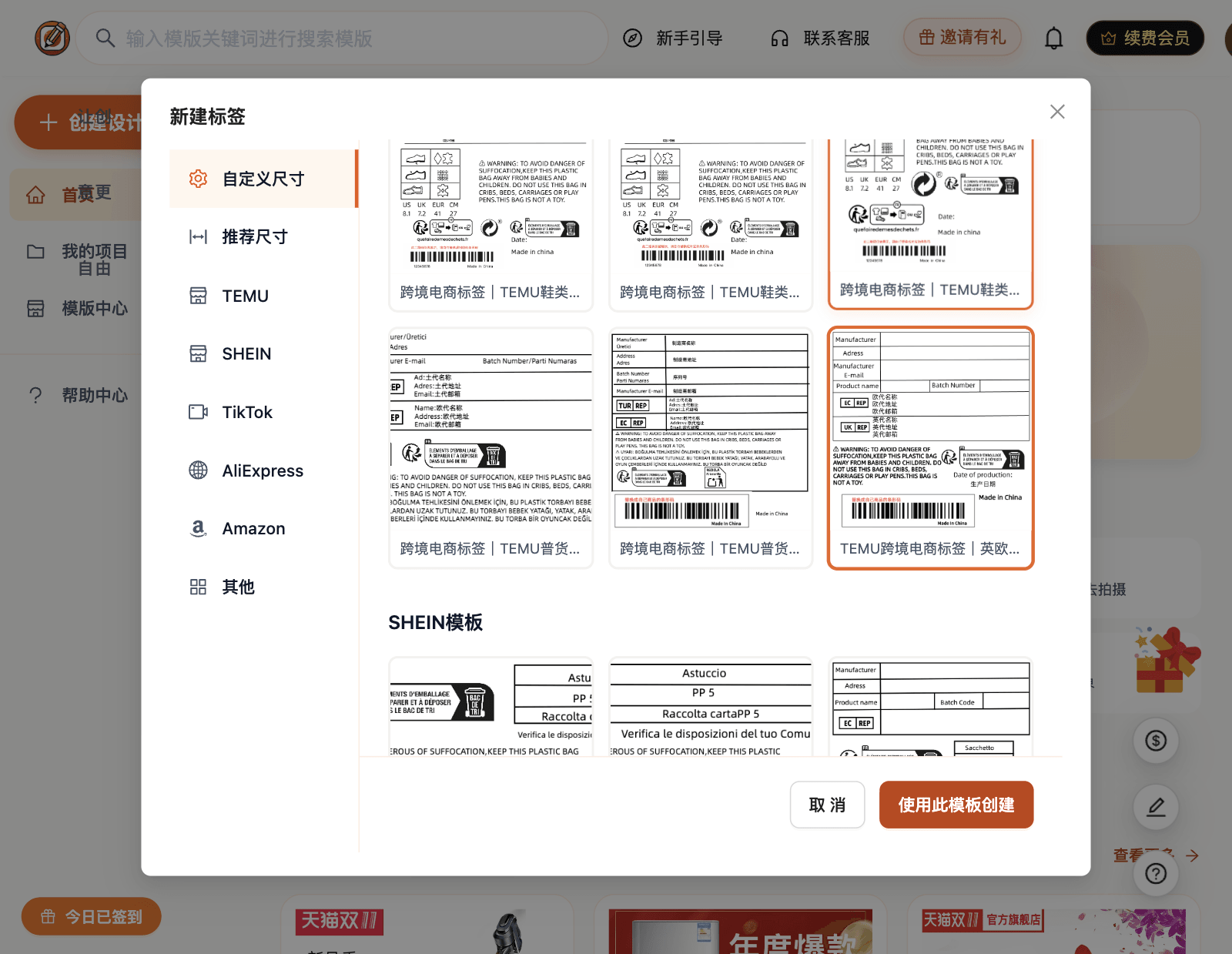
Task: Click the ruler icon beside 推荐尺寸
Action: click(x=198, y=237)
